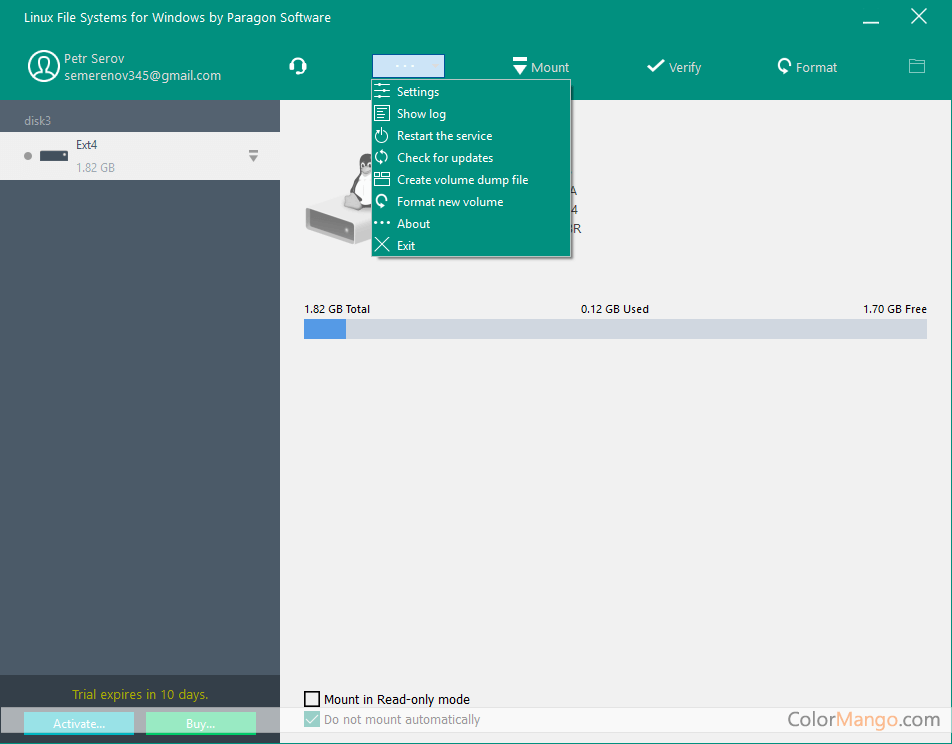952x744 pixels.
Task: Click the user profile avatar icon
Action: [44, 66]
